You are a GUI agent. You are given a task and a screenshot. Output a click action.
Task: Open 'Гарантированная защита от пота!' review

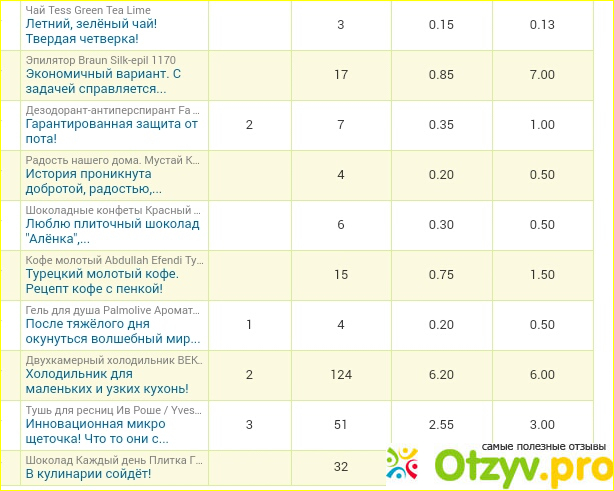coord(111,131)
